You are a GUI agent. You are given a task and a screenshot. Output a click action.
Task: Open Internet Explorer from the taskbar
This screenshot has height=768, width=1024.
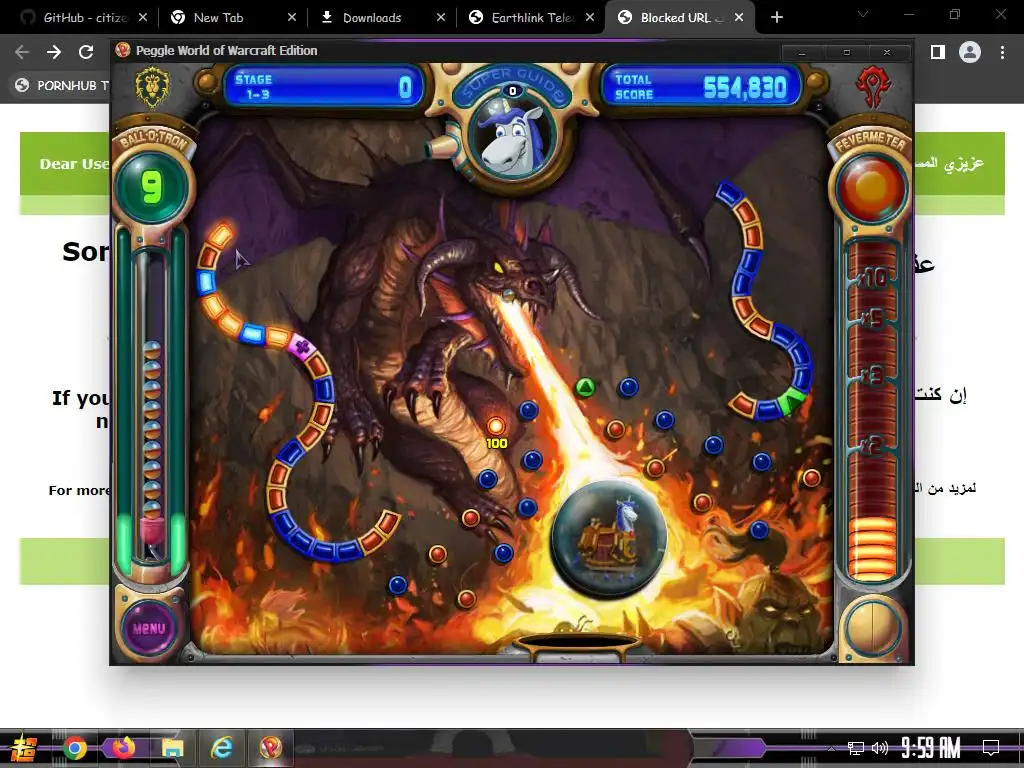tap(221, 748)
